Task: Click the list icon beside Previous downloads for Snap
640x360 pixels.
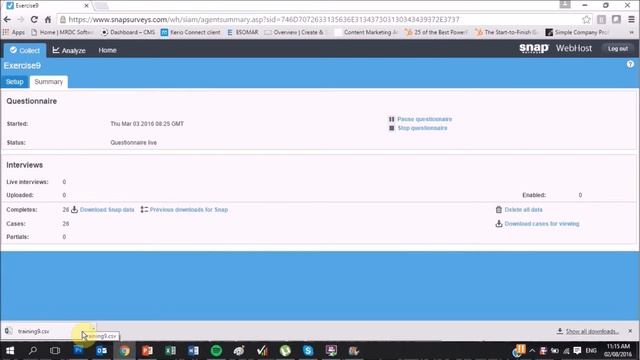Action: click(144, 209)
